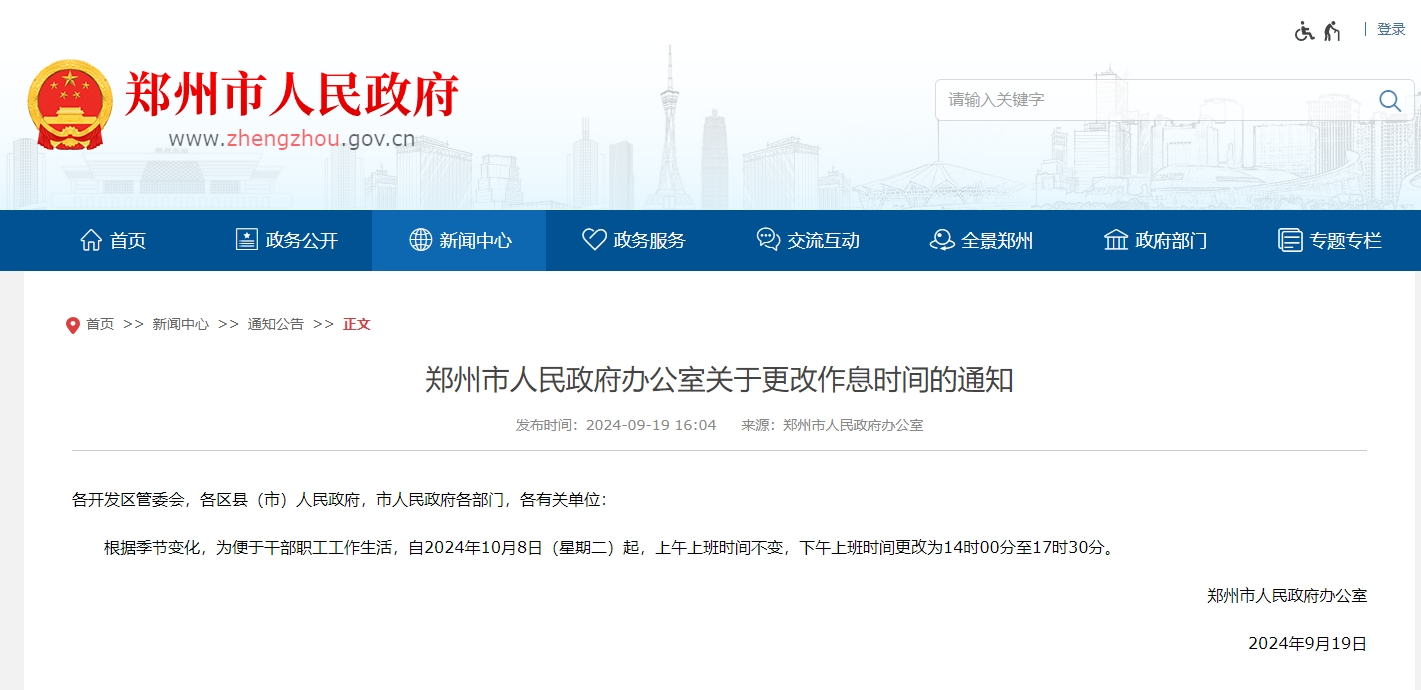Click 正文 in the breadcrumb trail
This screenshot has height=690, width=1421.
pyautogui.click(x=357, y=324)
